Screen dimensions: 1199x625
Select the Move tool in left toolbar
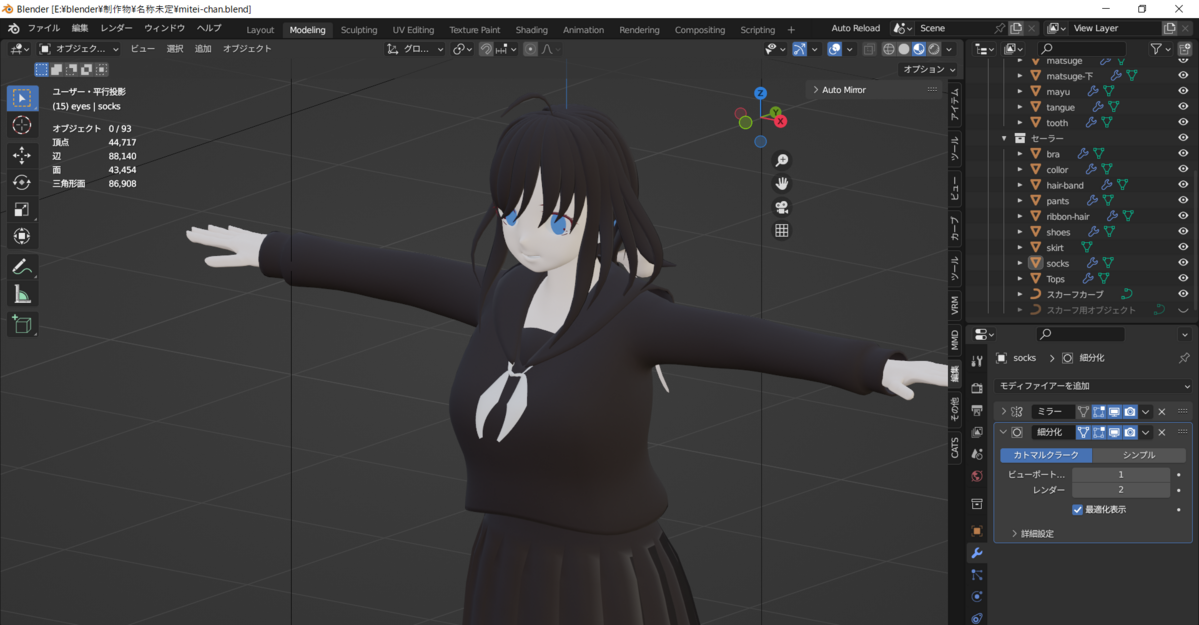point(22,155)
